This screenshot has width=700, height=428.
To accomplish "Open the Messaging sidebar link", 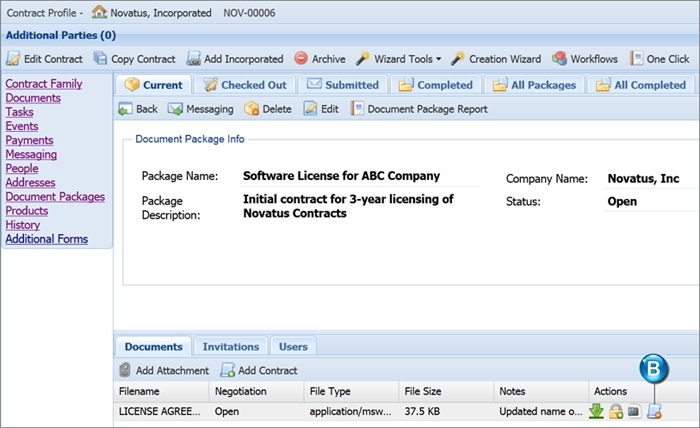I will [x=31, y=154].
